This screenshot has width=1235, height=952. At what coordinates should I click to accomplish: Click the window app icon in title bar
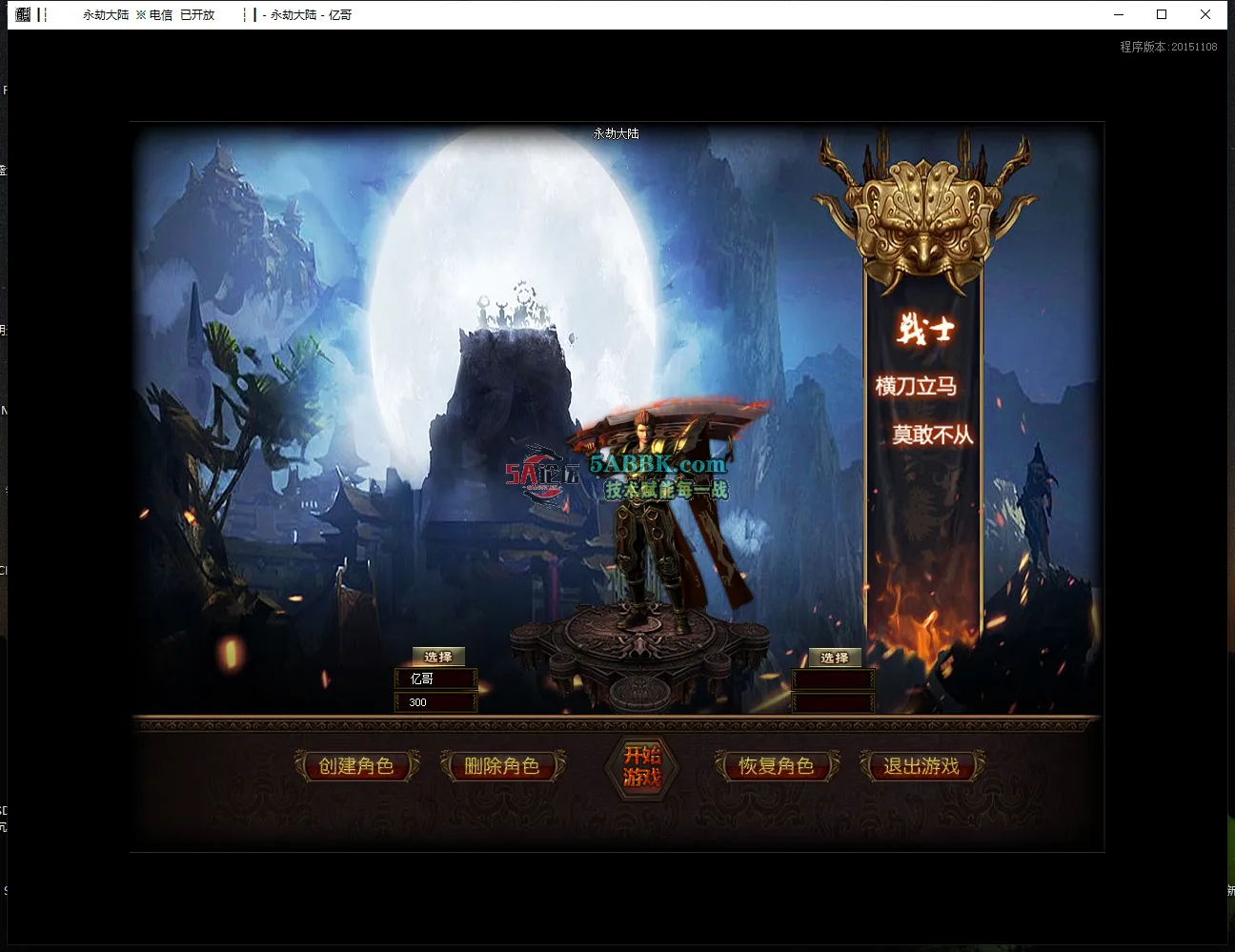click(x=23, y=14)
